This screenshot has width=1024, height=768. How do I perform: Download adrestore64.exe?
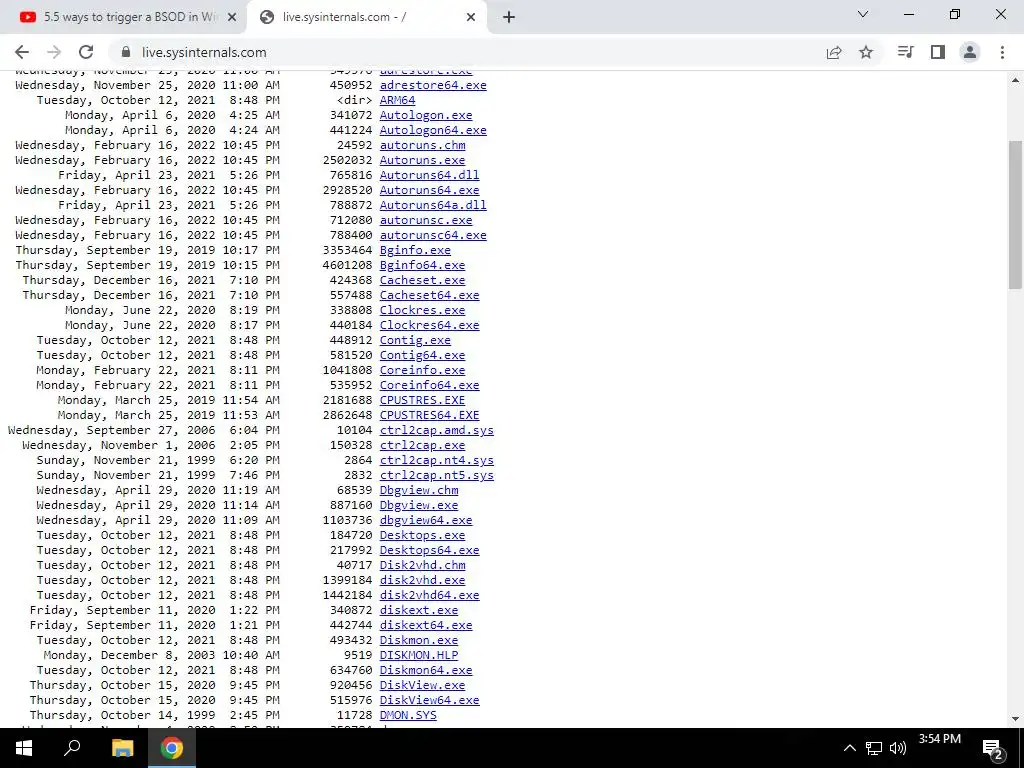[433, 85]
